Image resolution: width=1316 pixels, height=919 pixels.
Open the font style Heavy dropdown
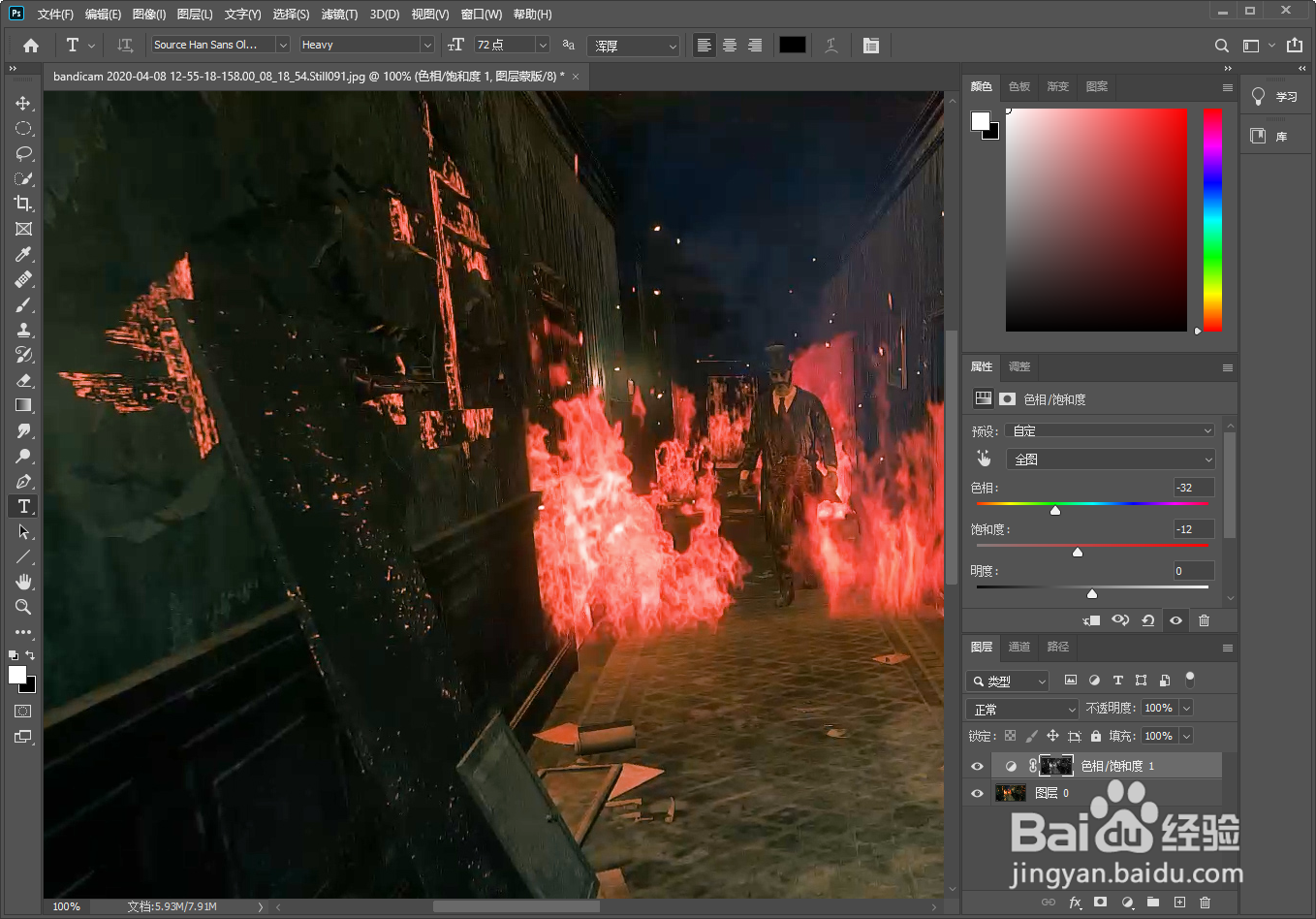pos(426,45)
